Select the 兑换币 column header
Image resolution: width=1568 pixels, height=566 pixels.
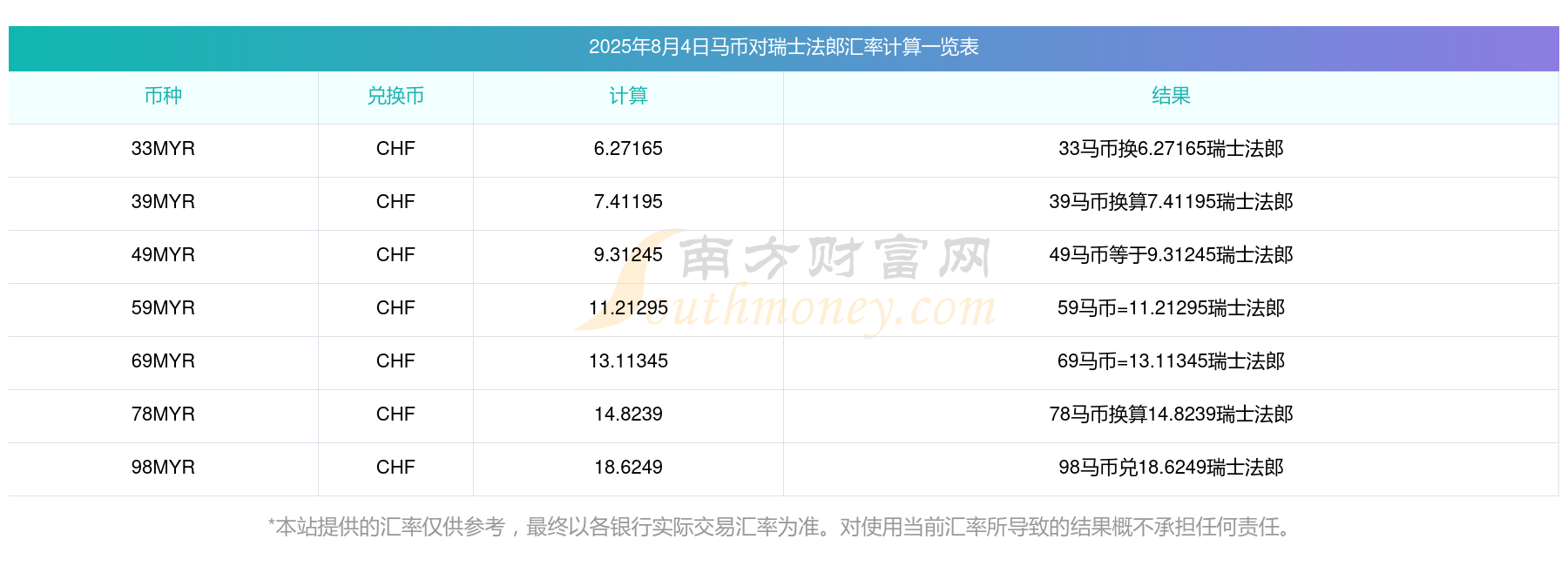pyautogui.click(x=395, y=96)
